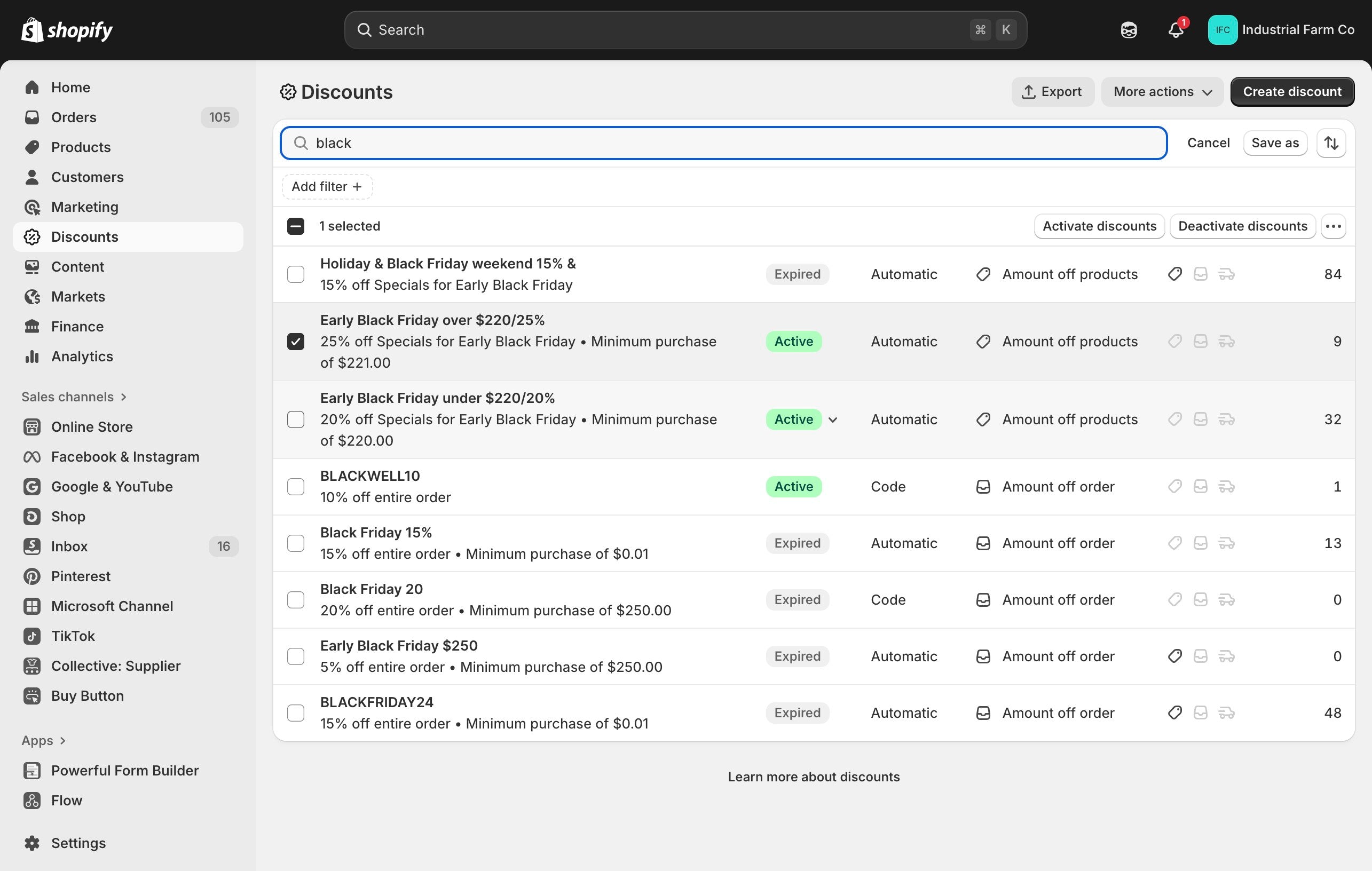This screenshot has width=1372, height=871.
Task: Uncheck Early Black Friday over $220/25% checkbox
Action: point(296,341)
